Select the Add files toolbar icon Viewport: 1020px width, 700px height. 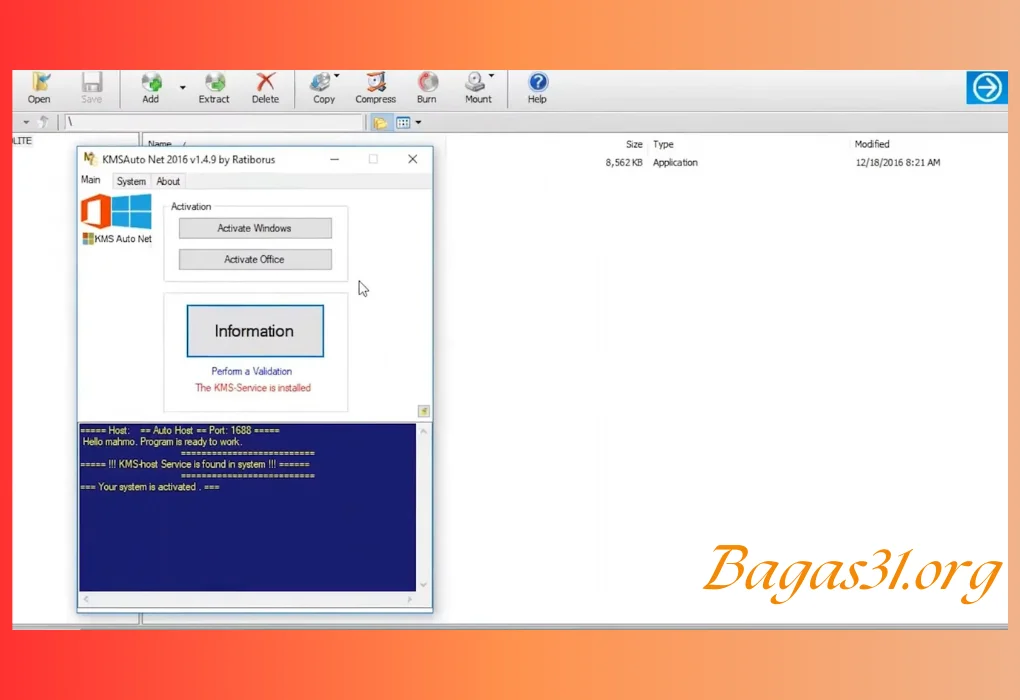coord(150,88)
